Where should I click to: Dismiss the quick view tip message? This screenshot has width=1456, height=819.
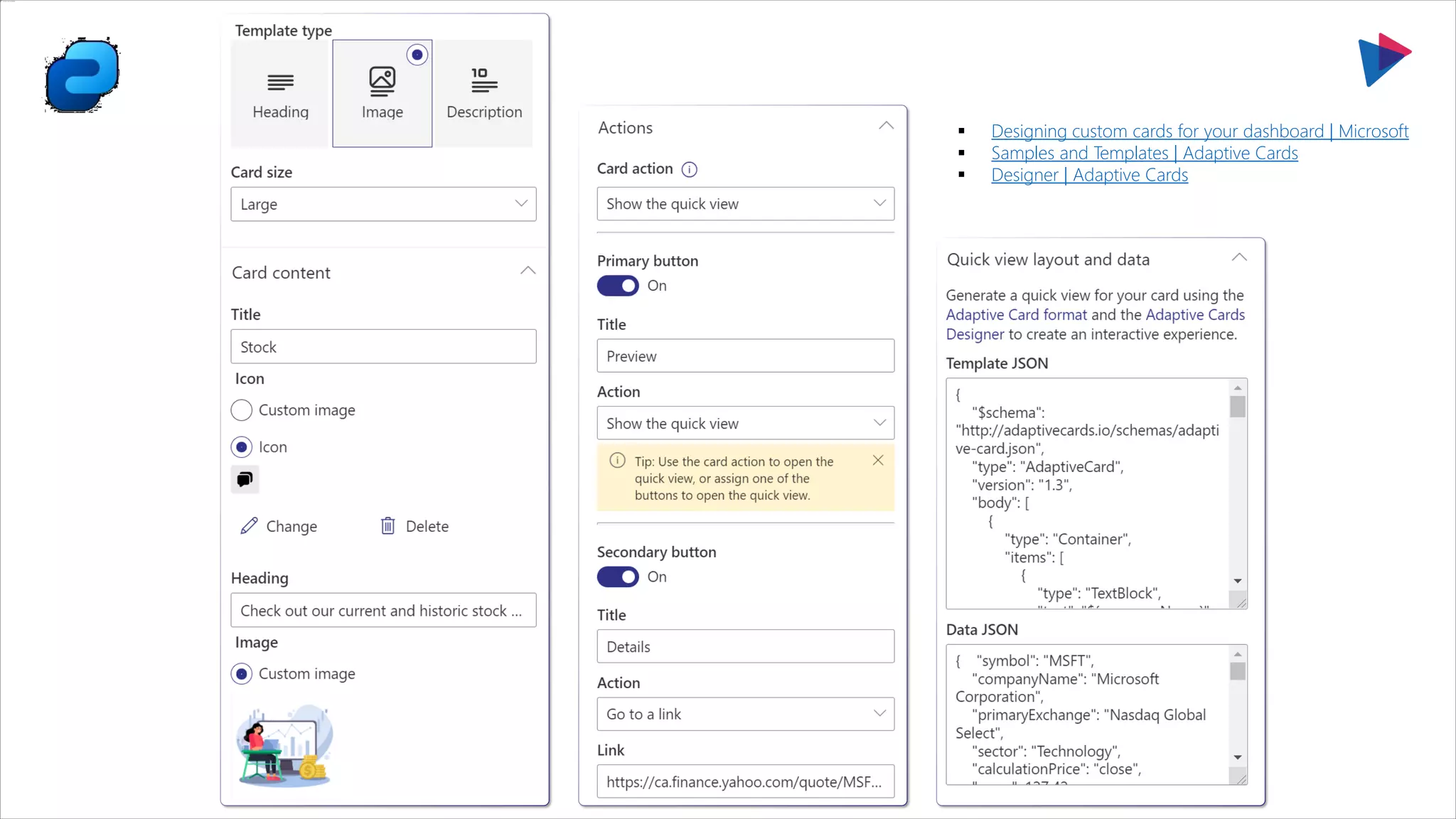click(878, 461)
